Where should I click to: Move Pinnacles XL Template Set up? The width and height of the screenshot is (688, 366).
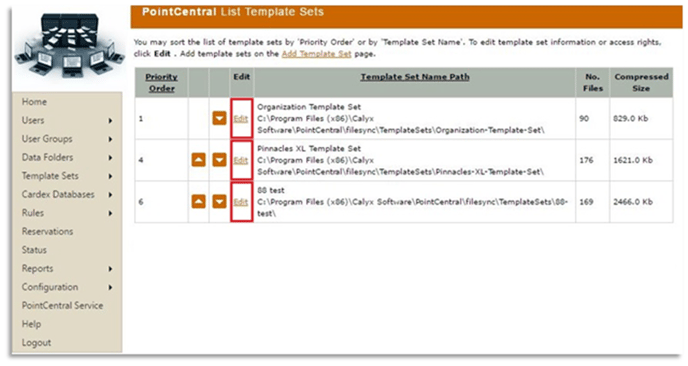(198, 160)
